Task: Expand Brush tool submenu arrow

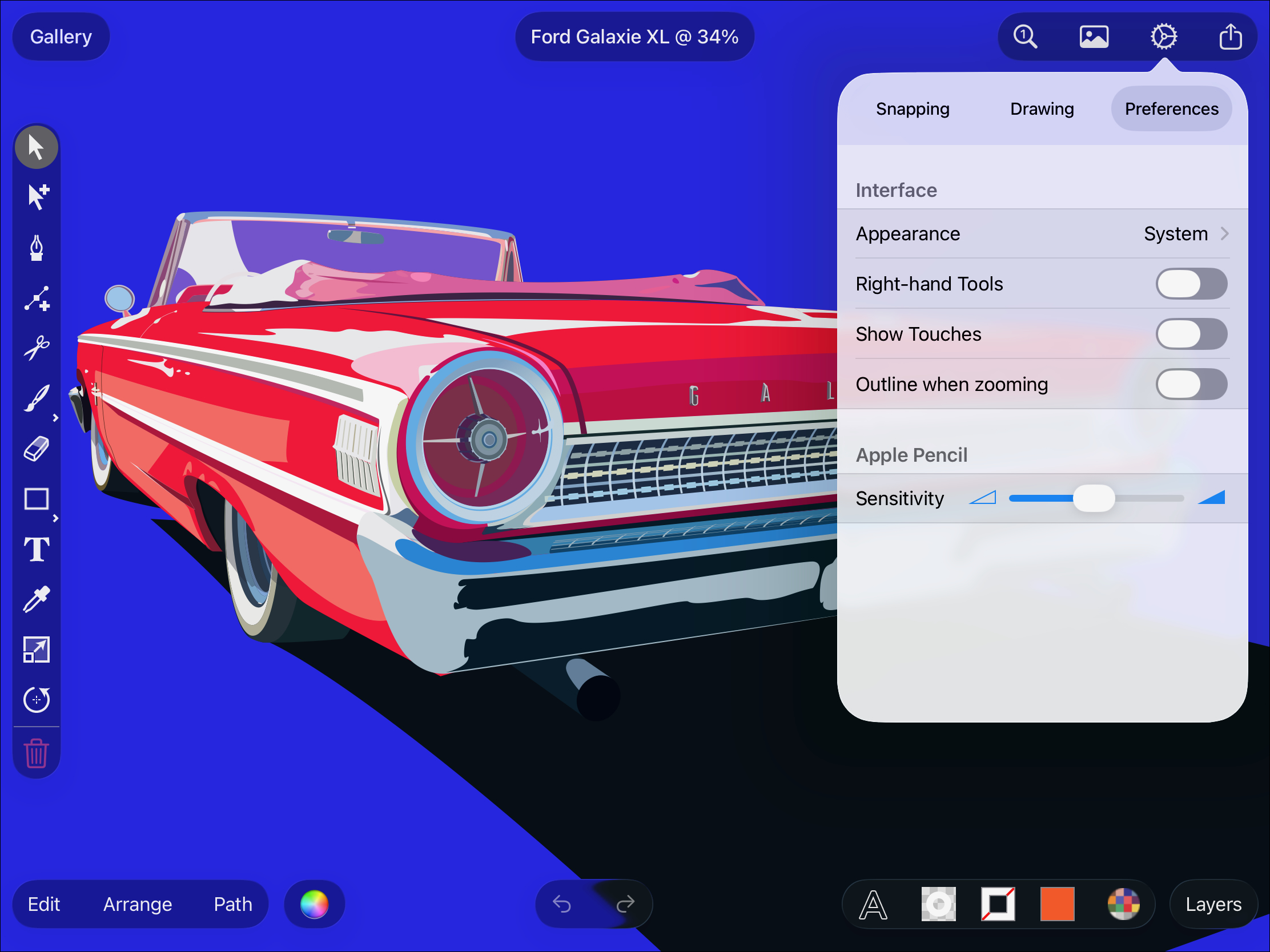Action: coord(56,418)
